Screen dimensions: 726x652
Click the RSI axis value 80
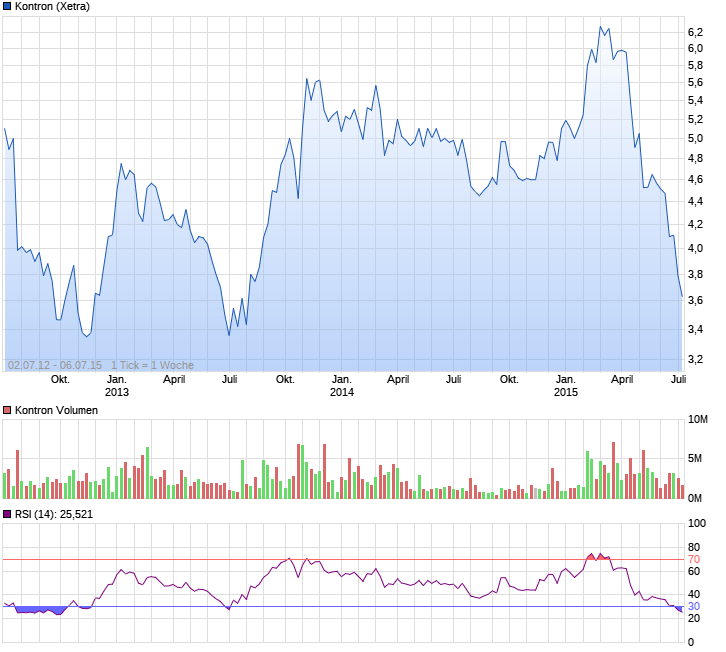point(694,547)
